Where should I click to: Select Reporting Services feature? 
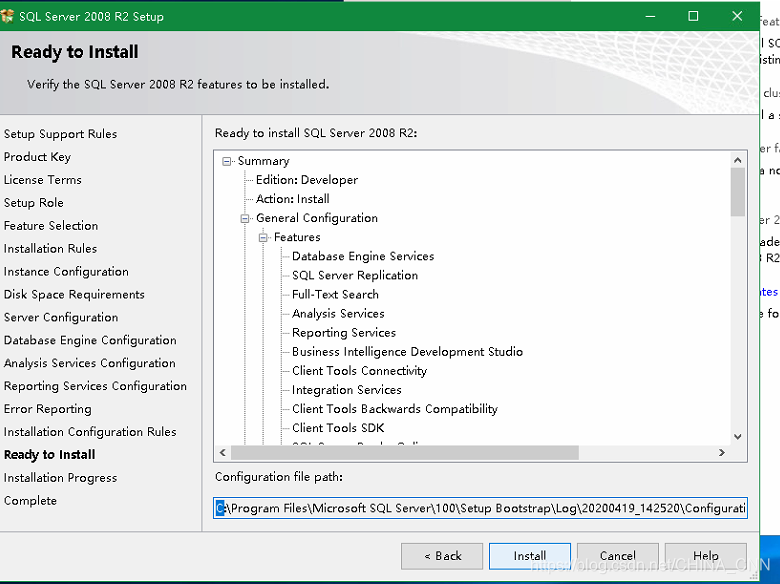344,333
